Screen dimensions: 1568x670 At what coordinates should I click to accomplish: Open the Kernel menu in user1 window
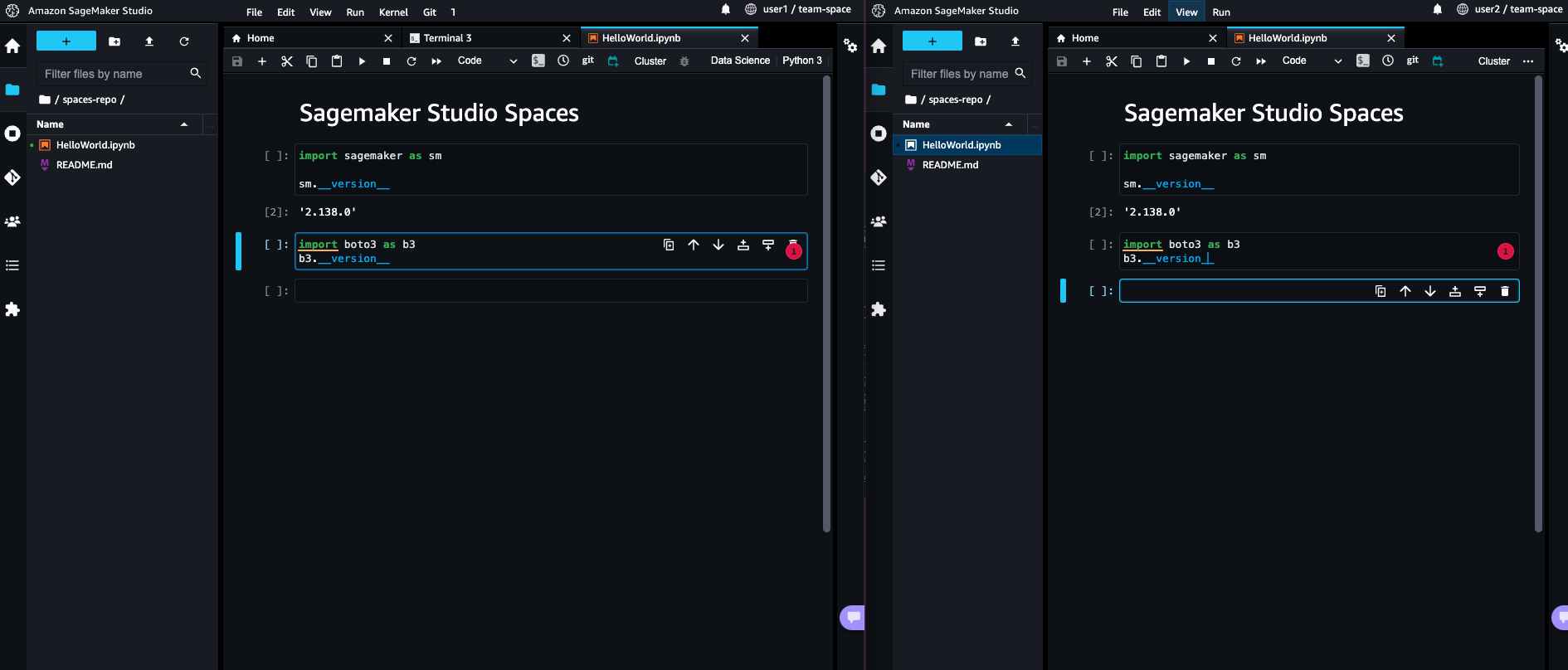click(x=393, y=12)
